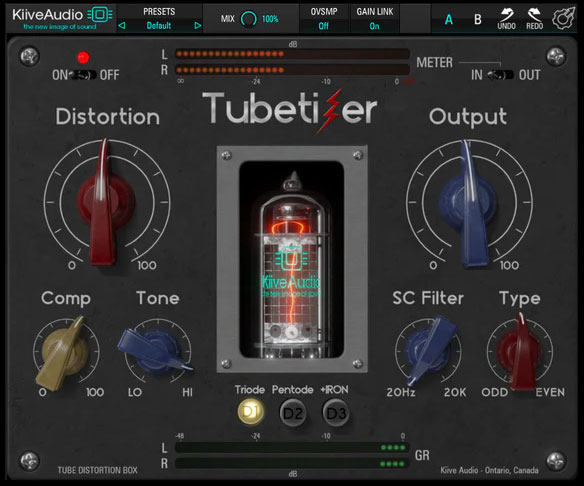Click the HI label under Tone
584x486 pixels.
click(187, 392)
